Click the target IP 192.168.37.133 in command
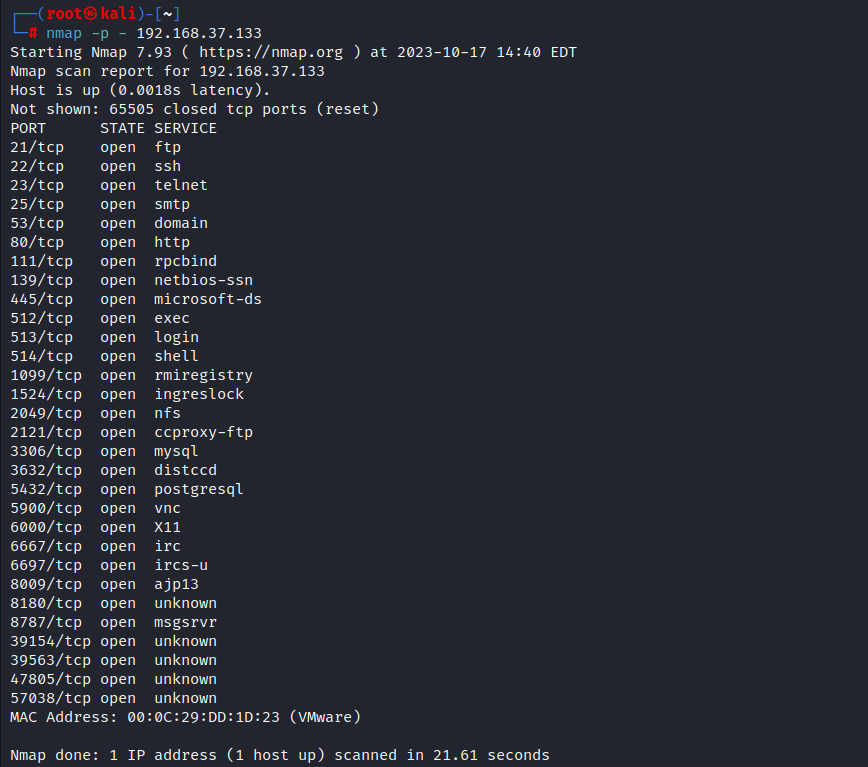868x767 pixels. pyautogui.click(x=199, y=33)
